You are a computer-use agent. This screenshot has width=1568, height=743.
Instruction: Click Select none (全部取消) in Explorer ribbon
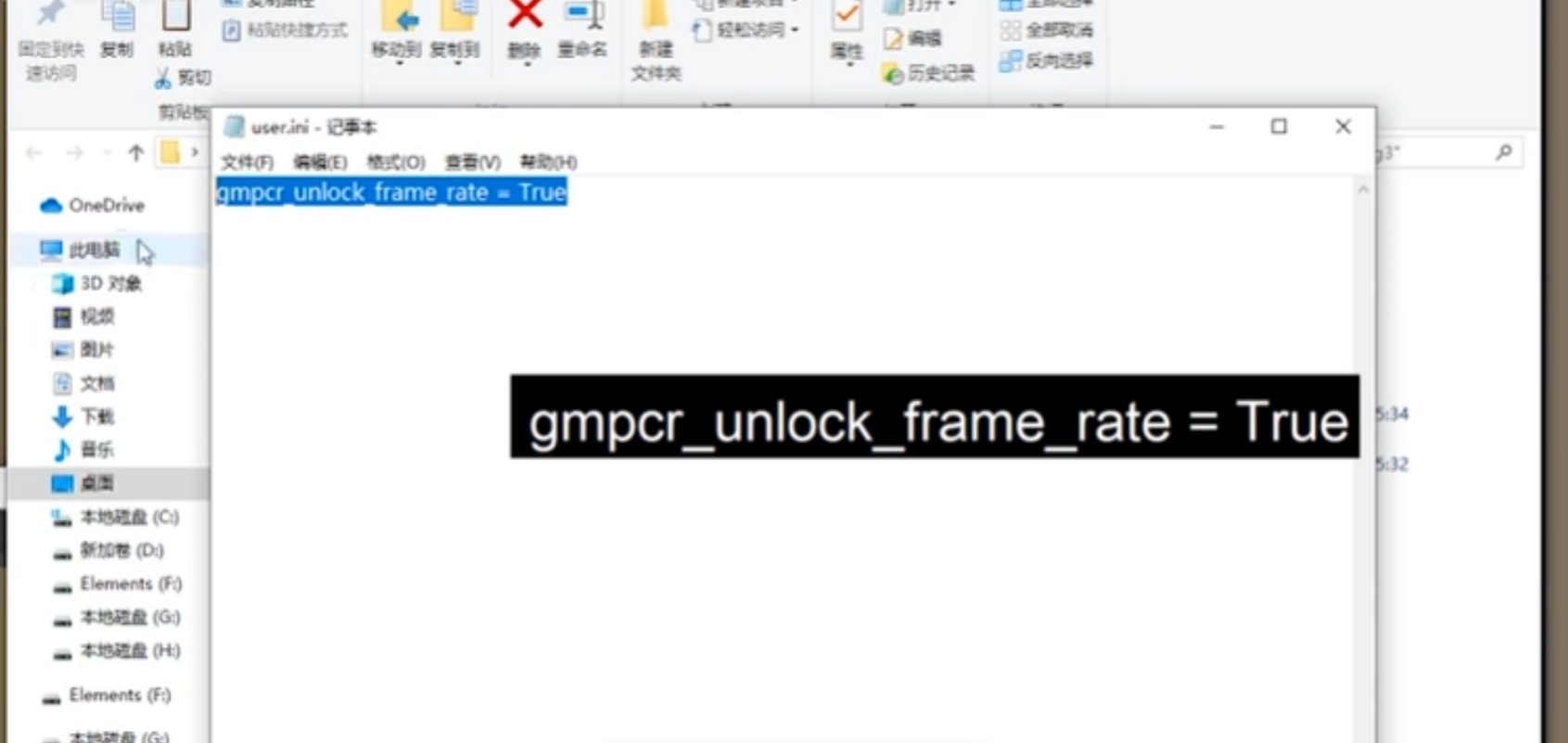click(x=1046, y=31)
